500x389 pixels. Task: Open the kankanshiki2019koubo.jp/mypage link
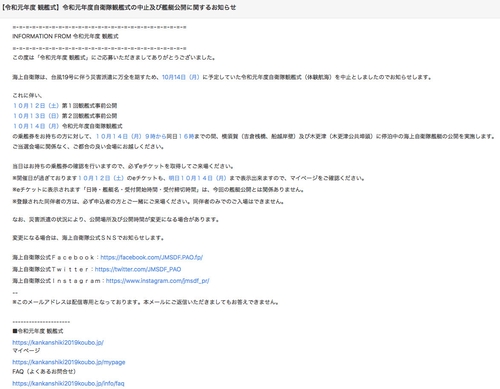pyautogui.click(x=69, y=362)
